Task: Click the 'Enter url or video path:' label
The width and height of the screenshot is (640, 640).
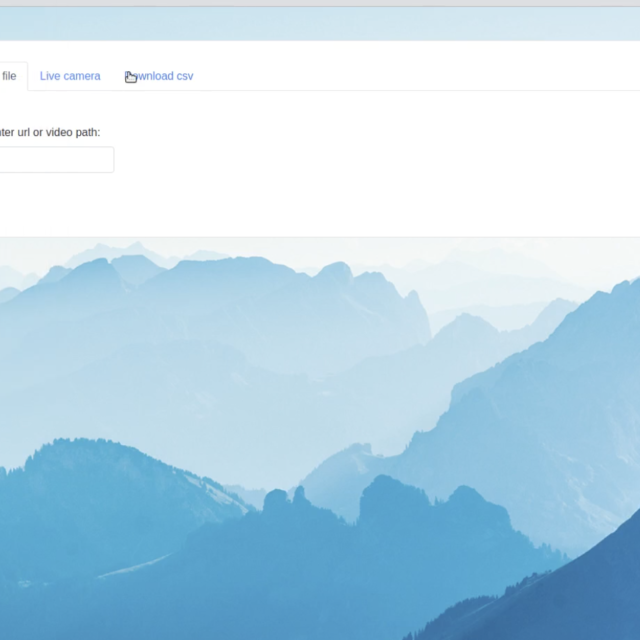Action: coord(50,132)
